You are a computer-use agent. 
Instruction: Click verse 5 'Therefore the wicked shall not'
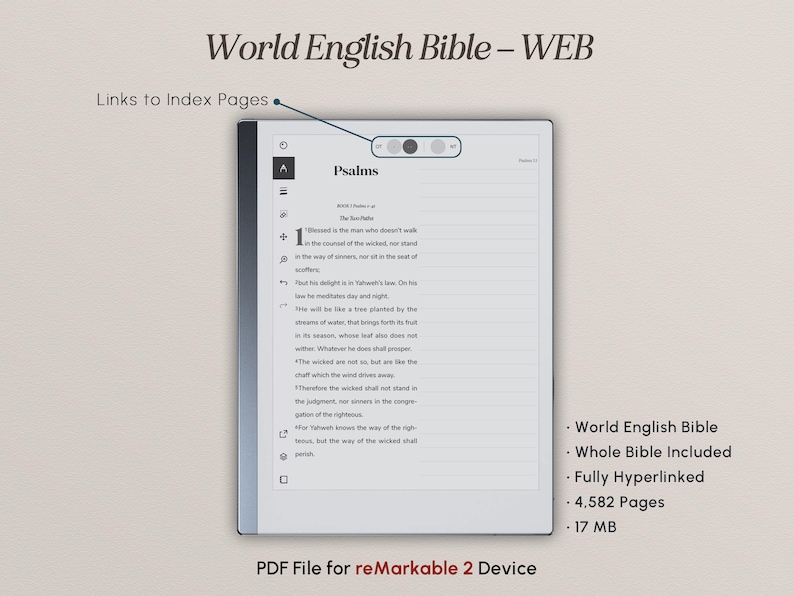pyautogui.click(x=356, y=388)
